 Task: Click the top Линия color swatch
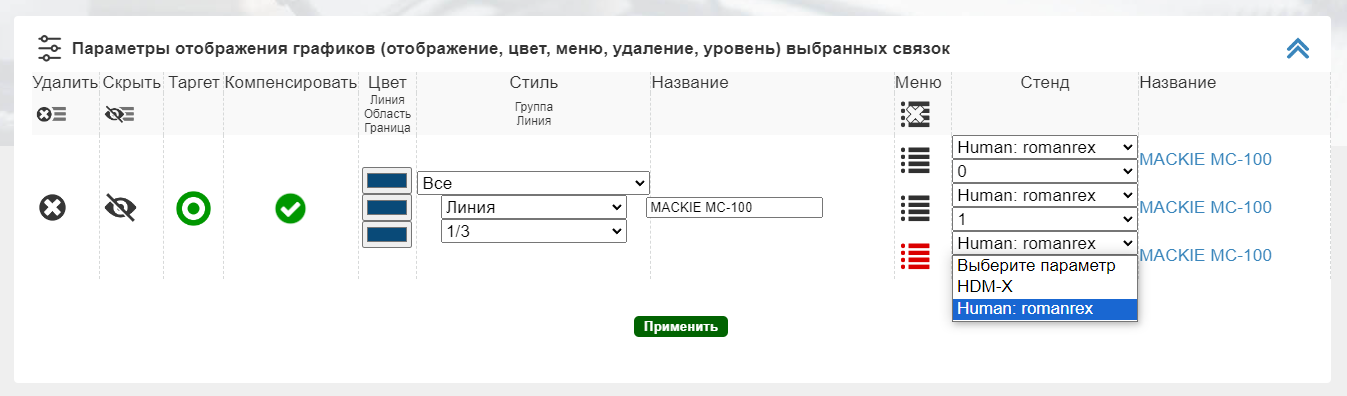tap(386, 181)
